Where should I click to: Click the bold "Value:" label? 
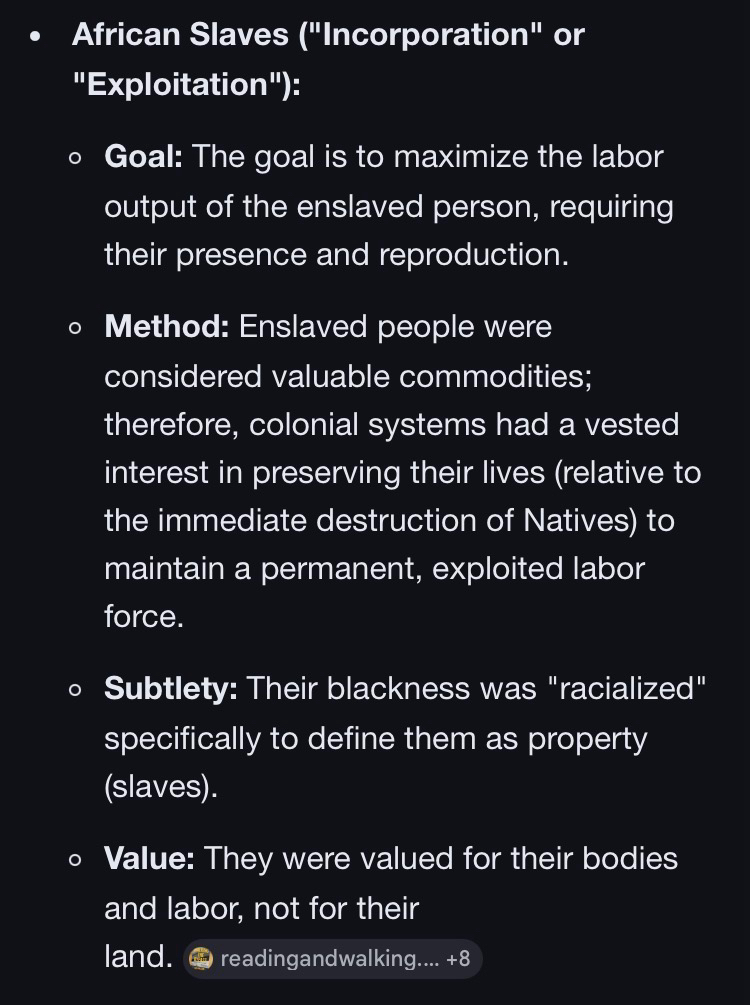pos(149,858)
